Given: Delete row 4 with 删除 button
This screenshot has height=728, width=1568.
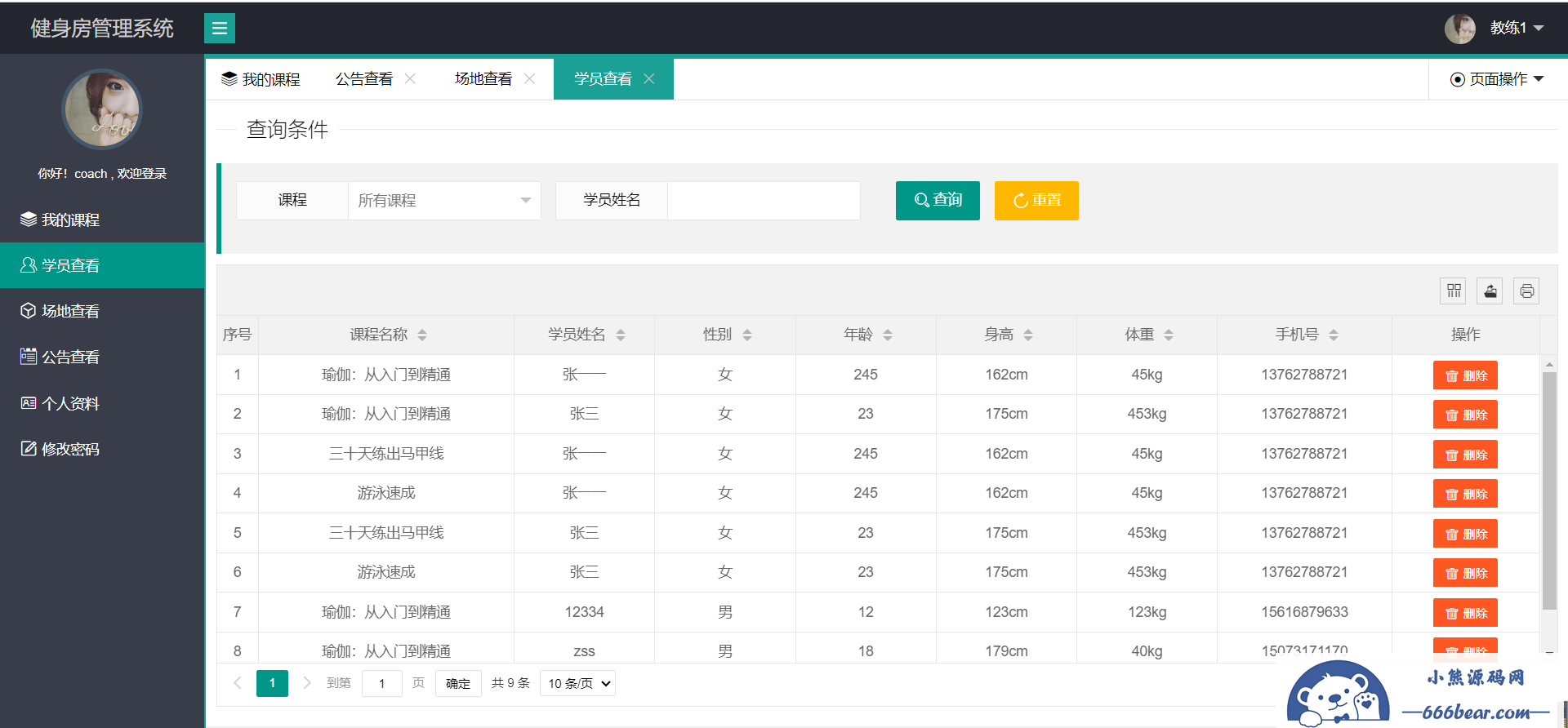Looking at the screenshot, I should 1465,494.
